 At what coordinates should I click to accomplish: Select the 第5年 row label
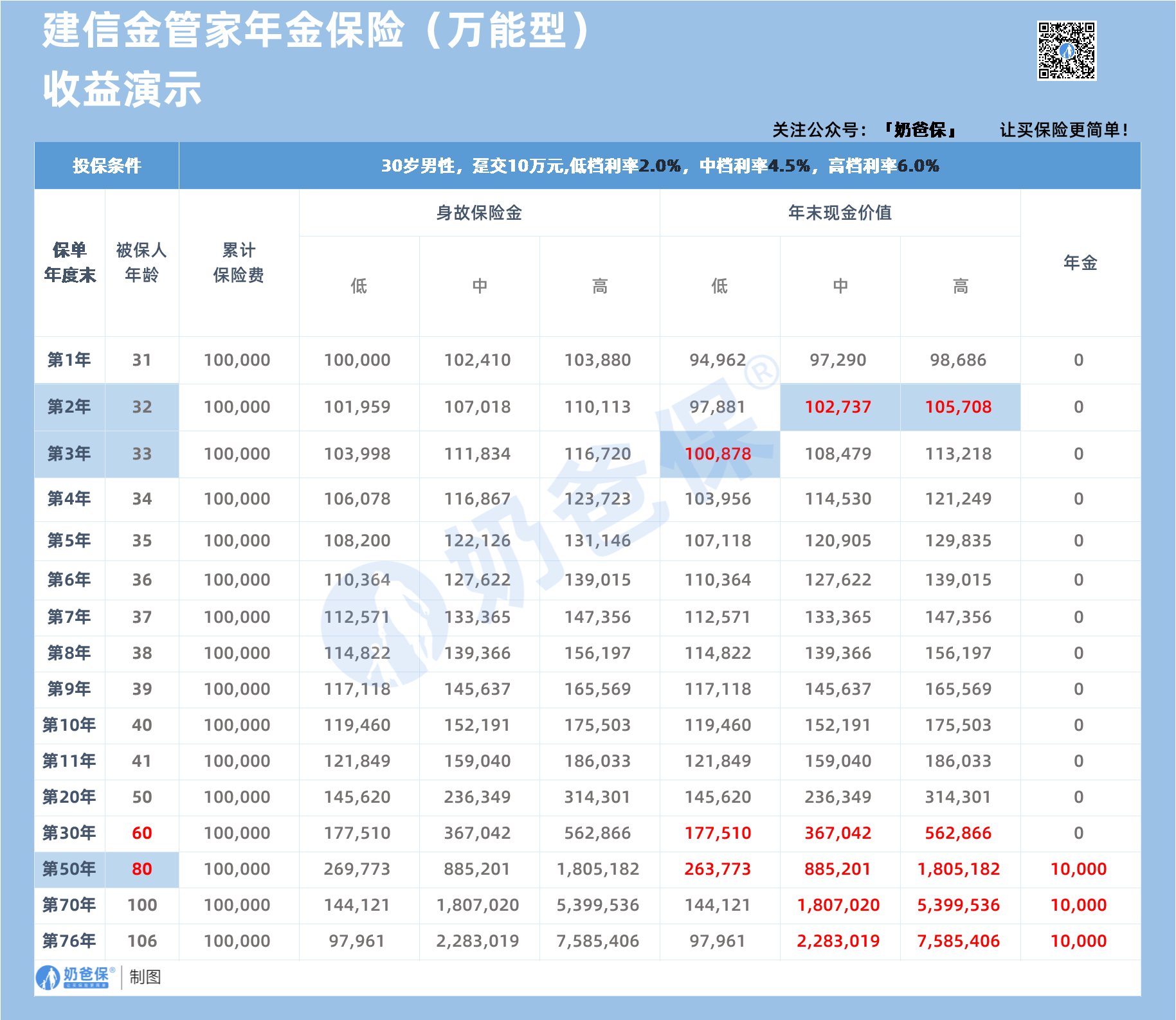[x=69, y=541]
